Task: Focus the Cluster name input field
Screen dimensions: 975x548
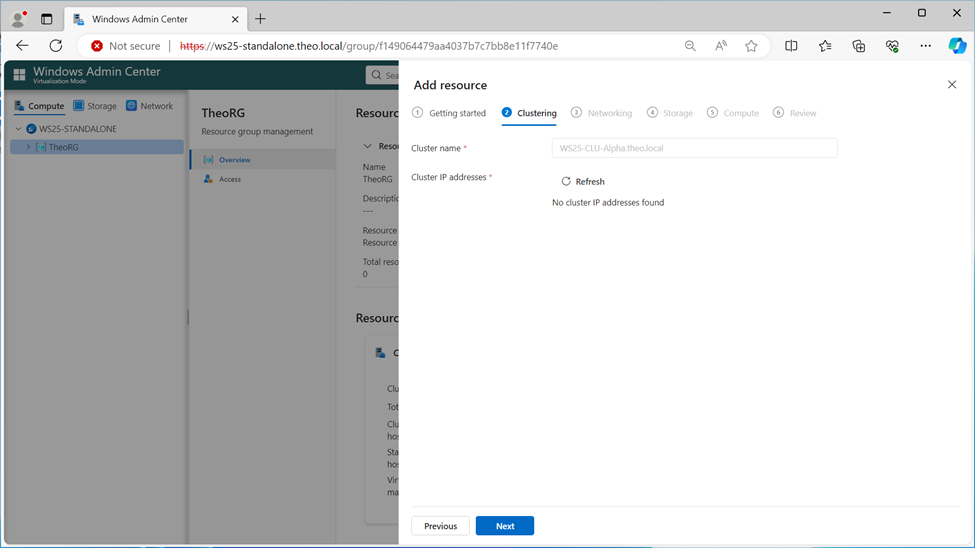Action: tap(695, 148)
